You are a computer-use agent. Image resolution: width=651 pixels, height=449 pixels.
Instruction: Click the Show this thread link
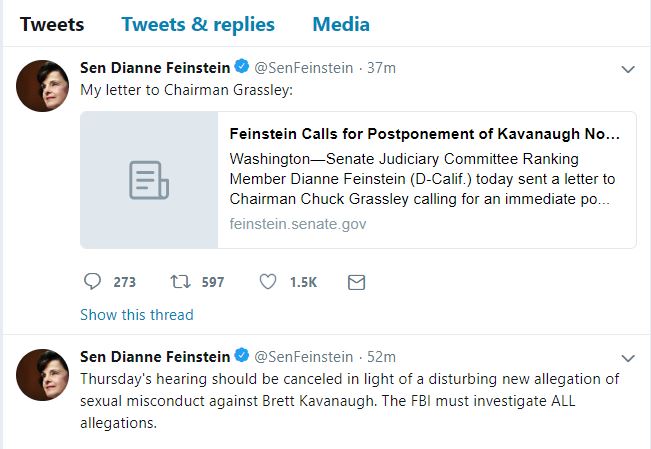pyautogui.click(x=137, y=314)
